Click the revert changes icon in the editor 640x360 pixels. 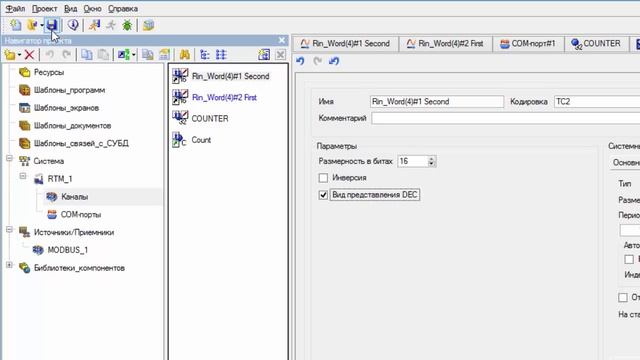(334, 61)
